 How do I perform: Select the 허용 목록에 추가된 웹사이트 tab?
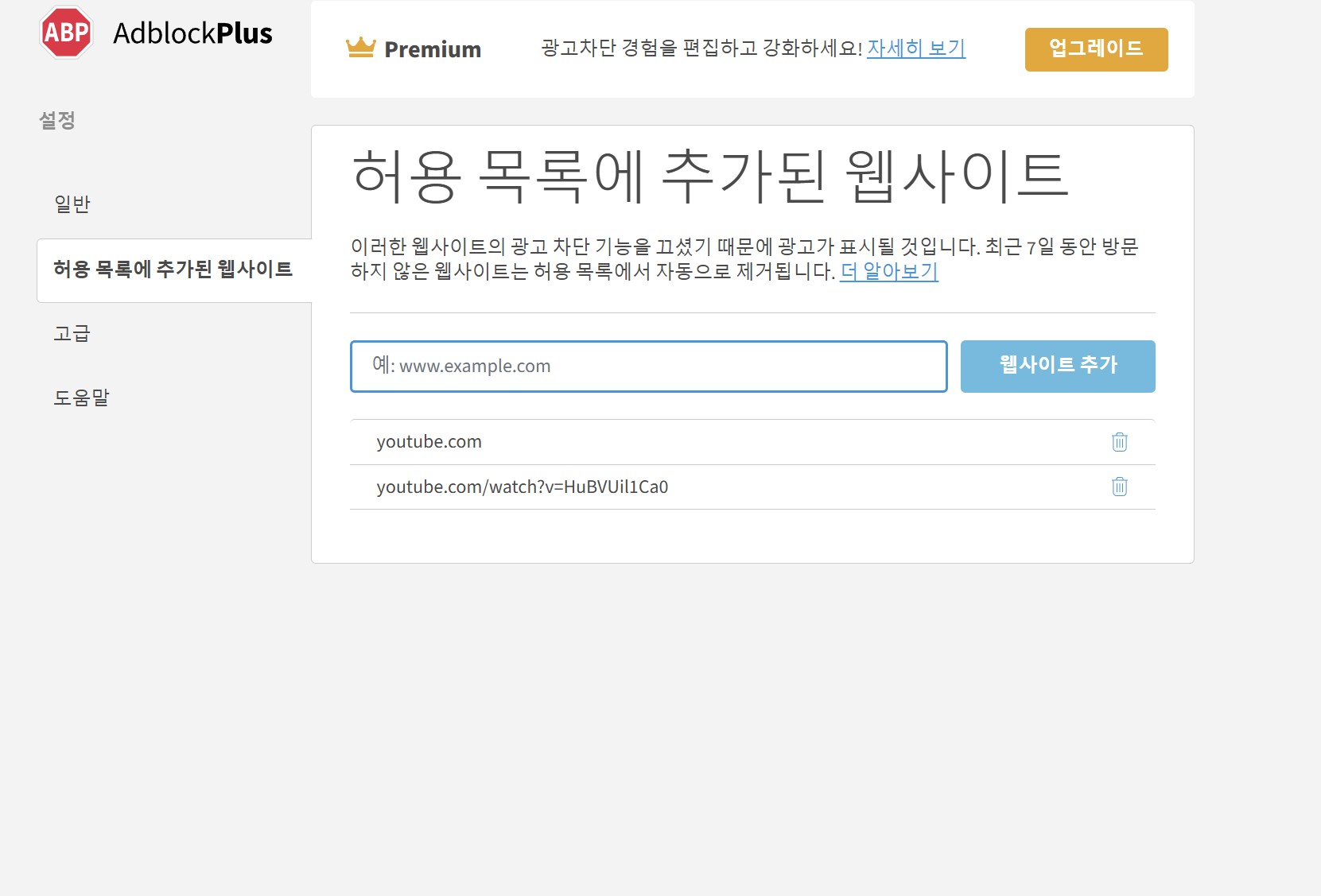[x=173, y=270]
